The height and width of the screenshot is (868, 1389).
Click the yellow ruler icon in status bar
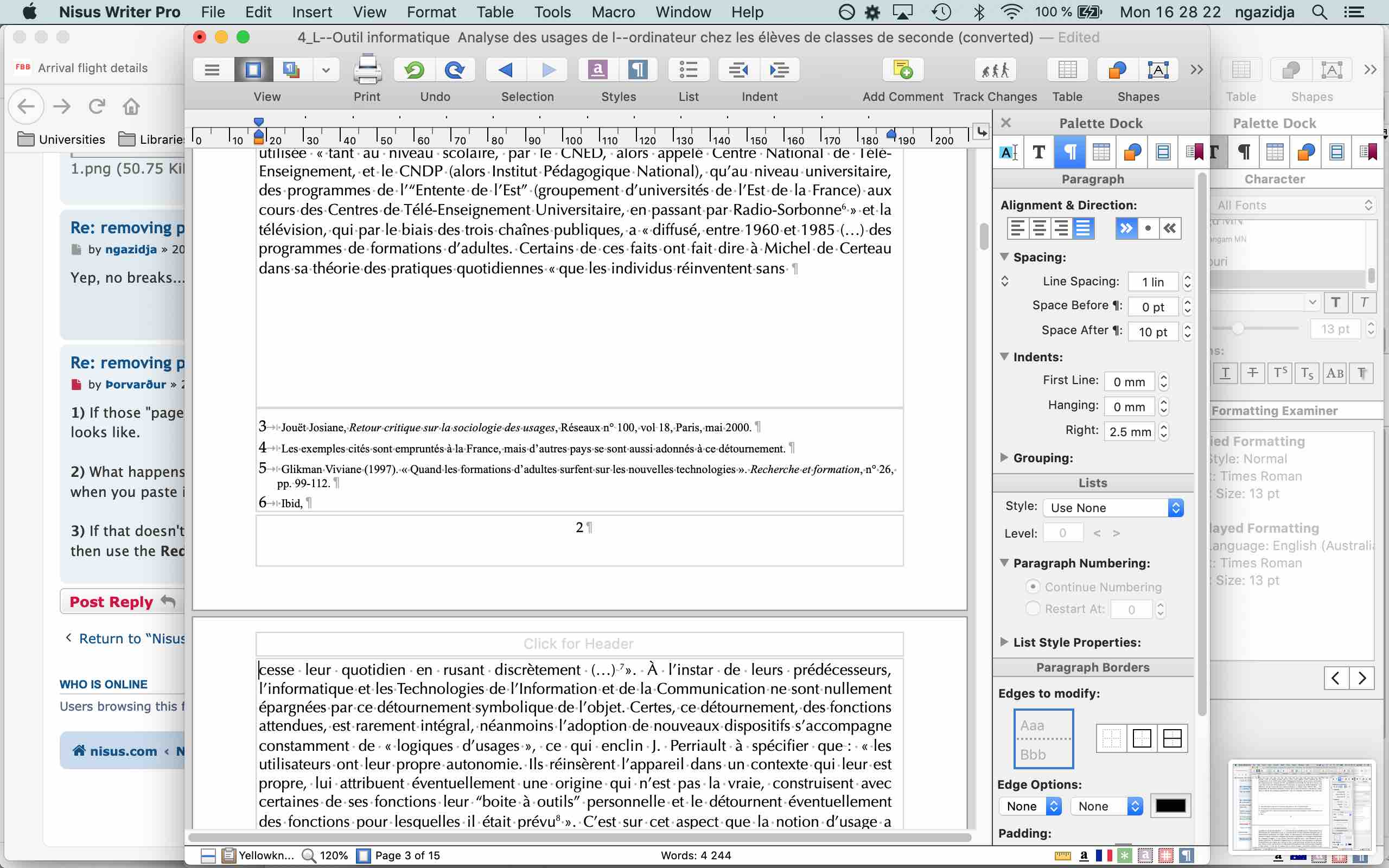point(1063,856)
